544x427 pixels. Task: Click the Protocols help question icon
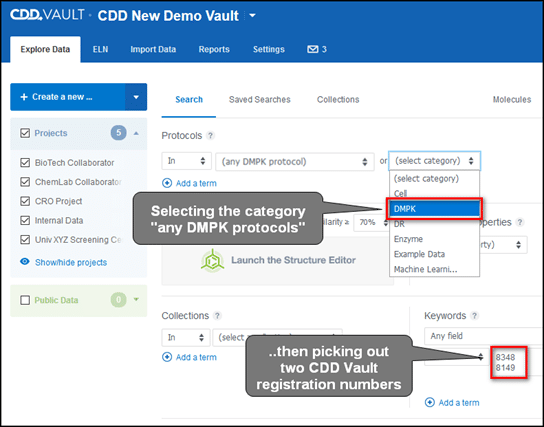pyautogui.click(x=210, y=136)
